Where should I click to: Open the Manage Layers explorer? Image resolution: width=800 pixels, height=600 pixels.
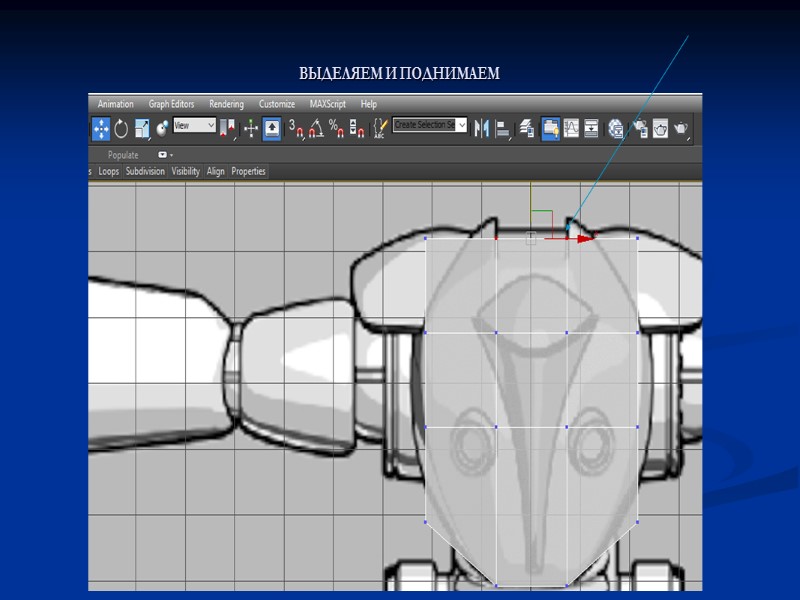[x=527, y=128]
